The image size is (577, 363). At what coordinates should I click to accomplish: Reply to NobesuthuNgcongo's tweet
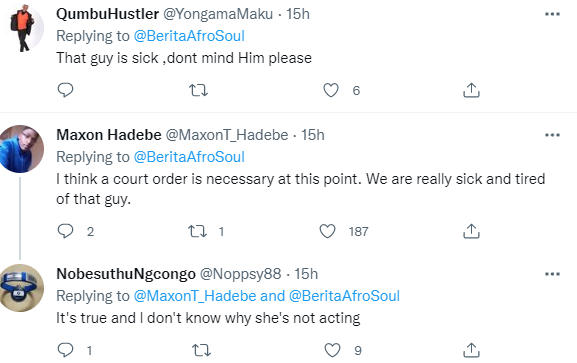66,350
